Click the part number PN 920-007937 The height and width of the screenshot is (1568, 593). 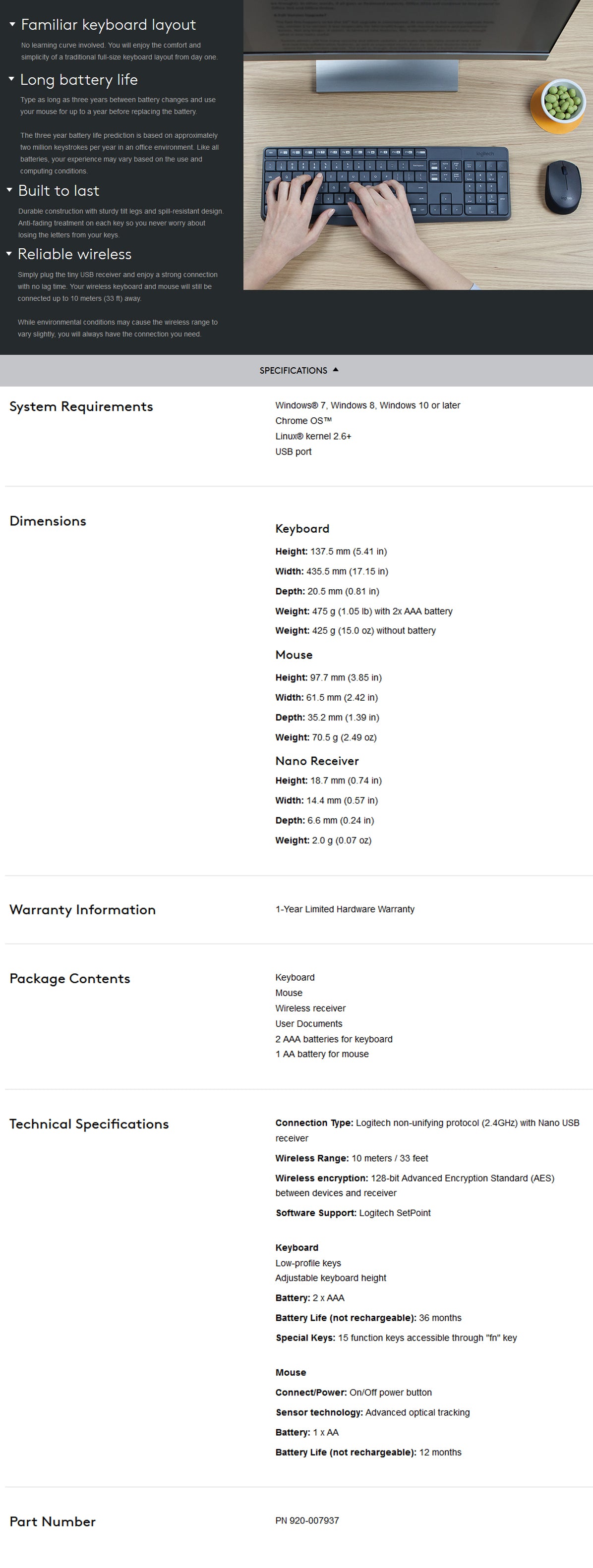click(x=307, y=1520)
